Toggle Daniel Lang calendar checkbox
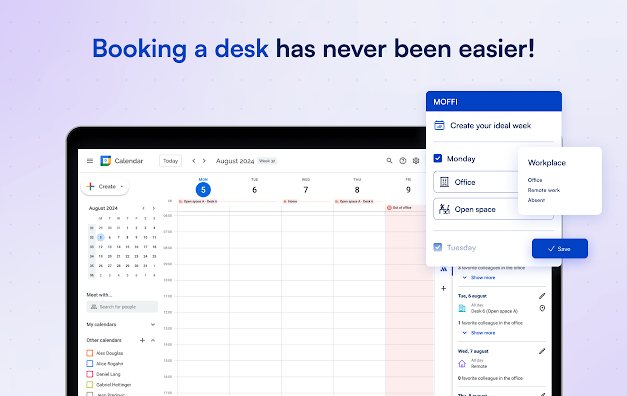Screen dimensions: 627x396 (x=90, y=374)
